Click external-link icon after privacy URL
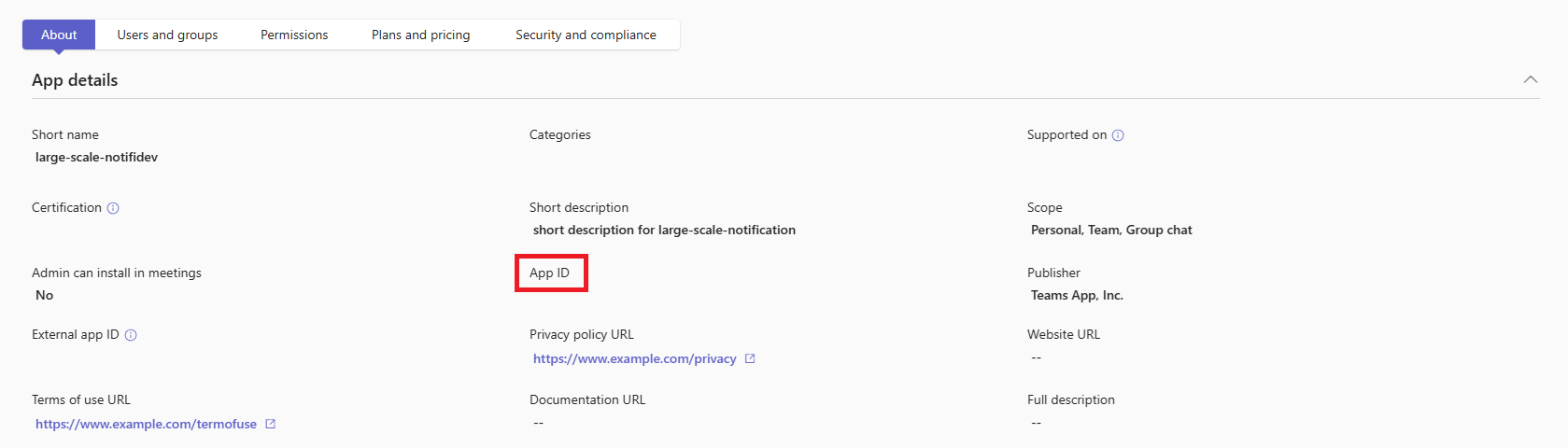 pyautogui.click(x=750, y=358)
